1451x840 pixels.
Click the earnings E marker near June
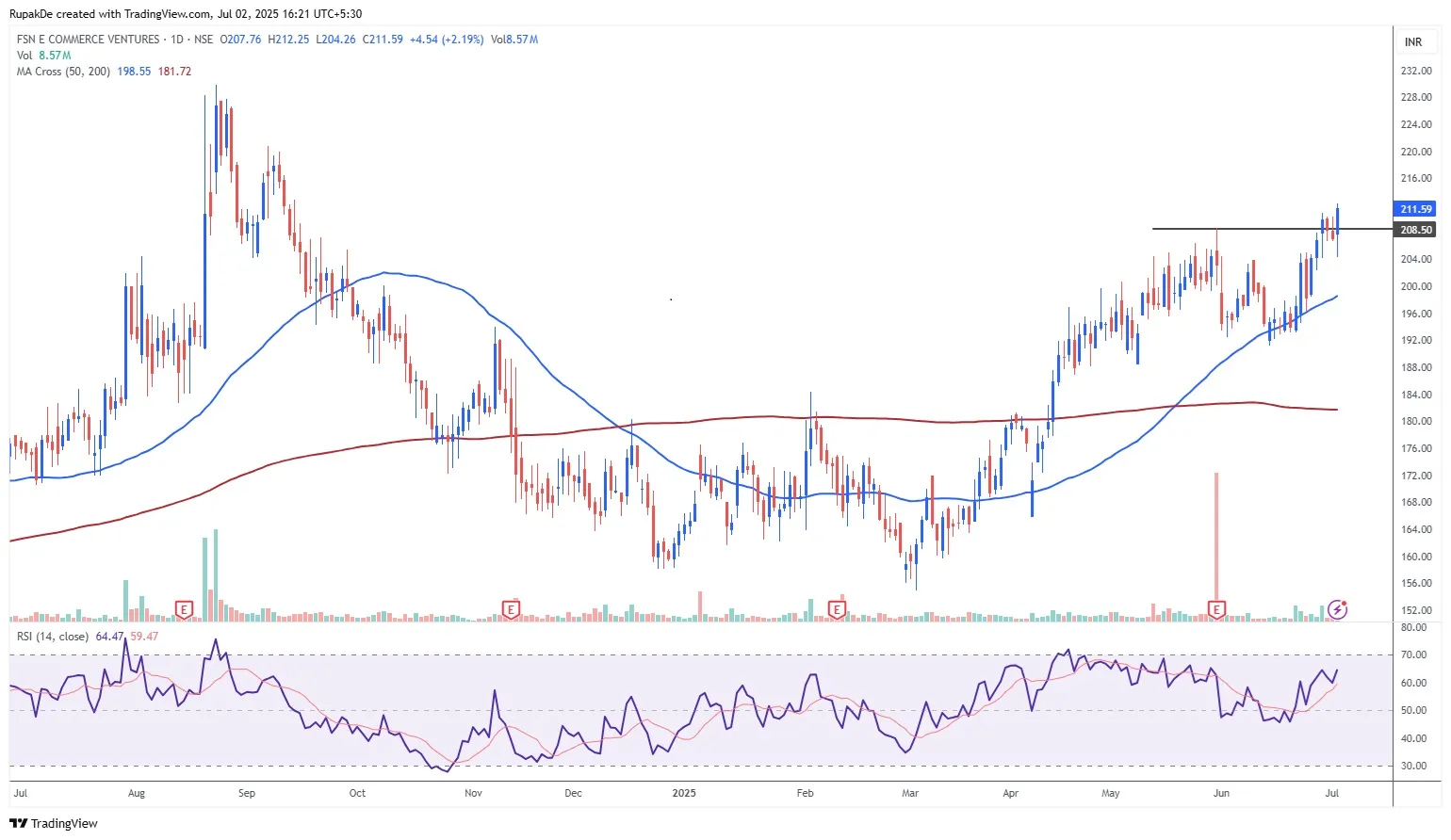1216,610
